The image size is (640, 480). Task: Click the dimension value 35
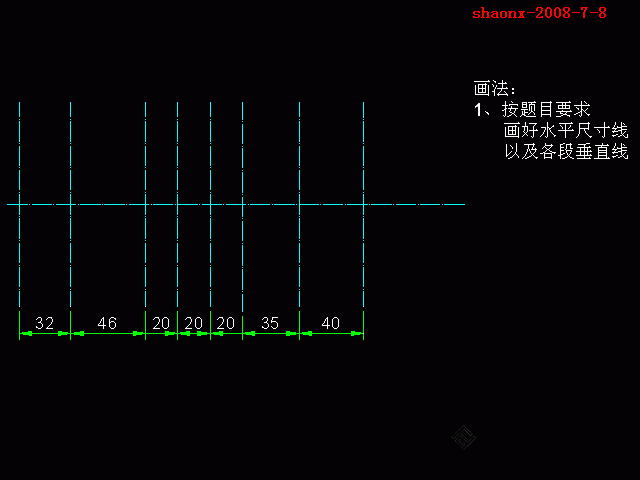click(270, 323)
